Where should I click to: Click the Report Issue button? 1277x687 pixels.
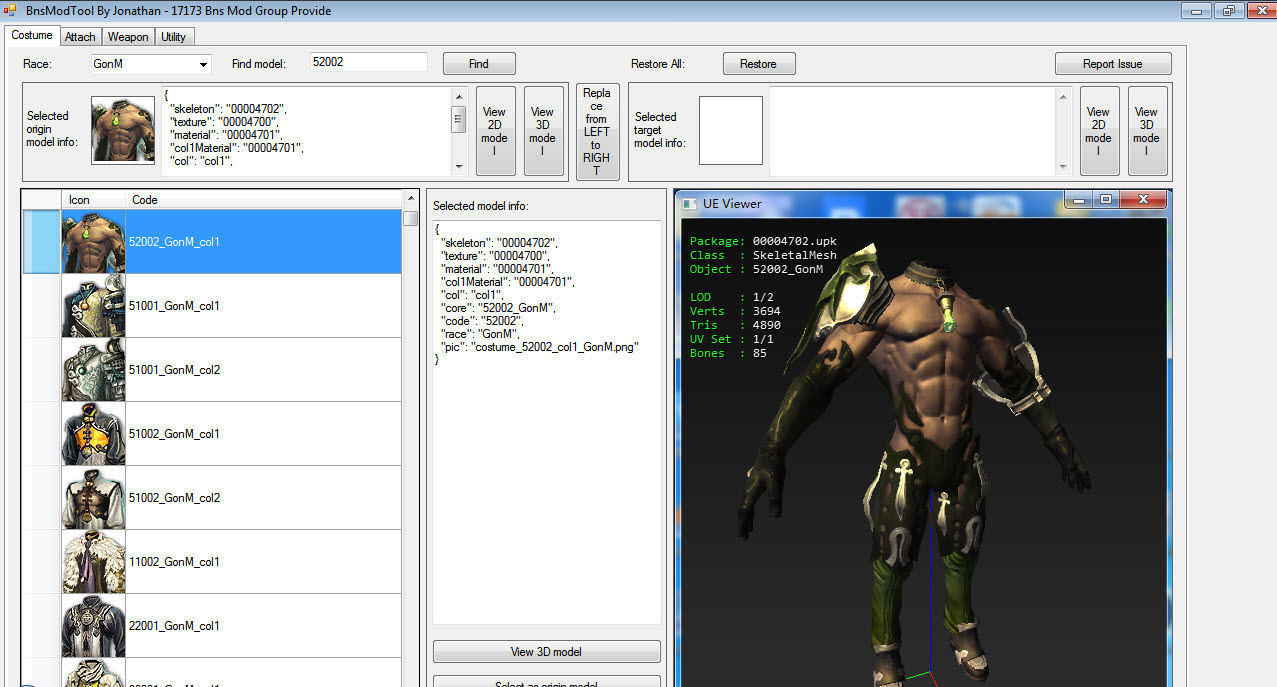1113,64
